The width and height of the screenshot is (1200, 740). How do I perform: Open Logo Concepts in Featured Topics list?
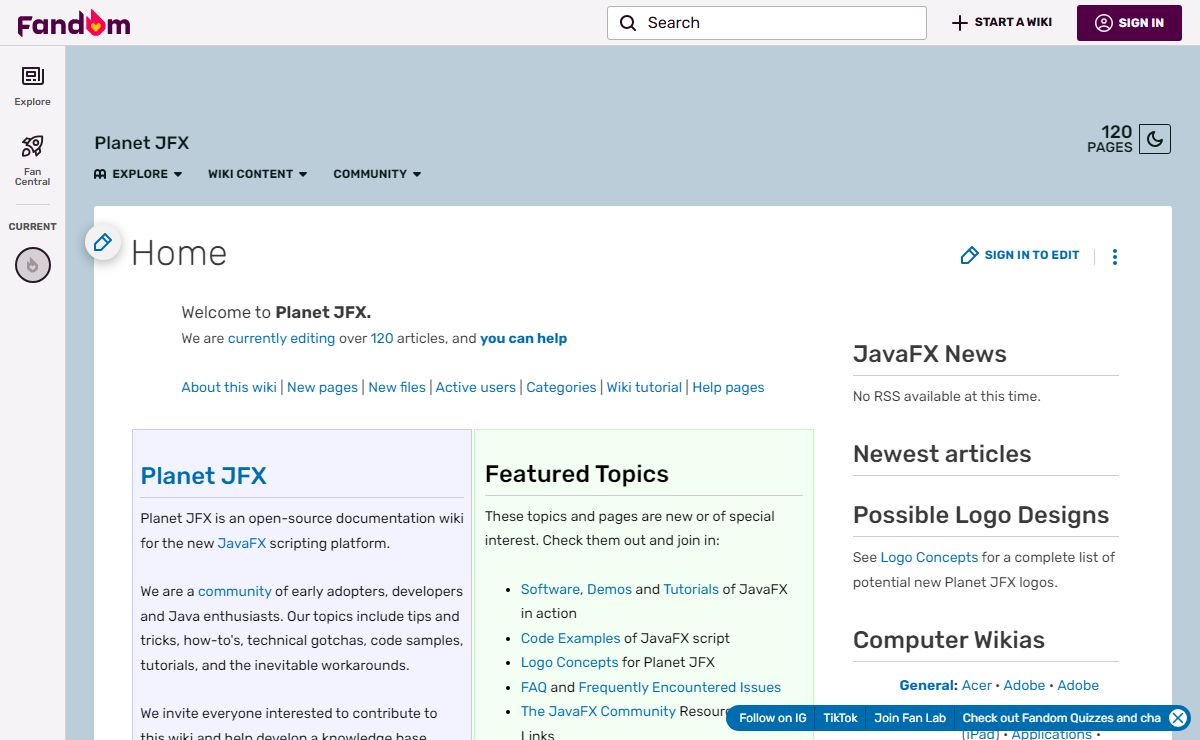[x=569, y=662]
